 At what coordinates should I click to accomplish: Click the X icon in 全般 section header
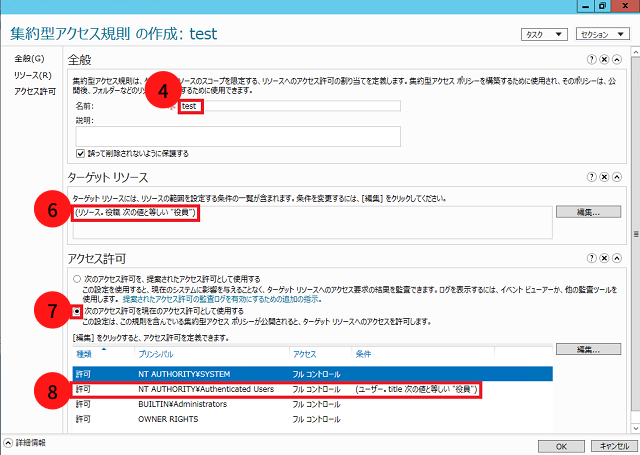[x=606, y=60]
